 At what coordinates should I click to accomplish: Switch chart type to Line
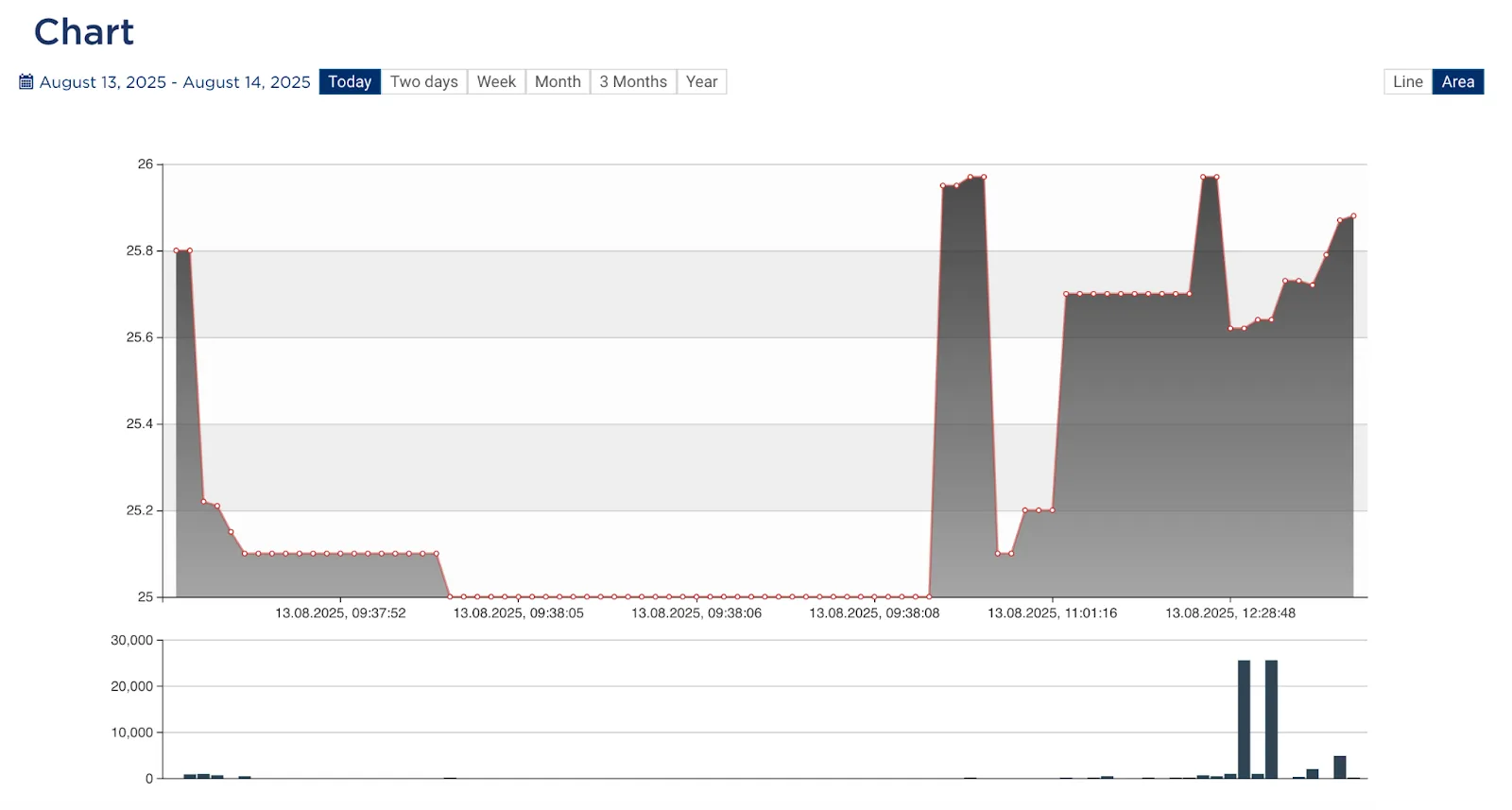(x=1407, y=82)
